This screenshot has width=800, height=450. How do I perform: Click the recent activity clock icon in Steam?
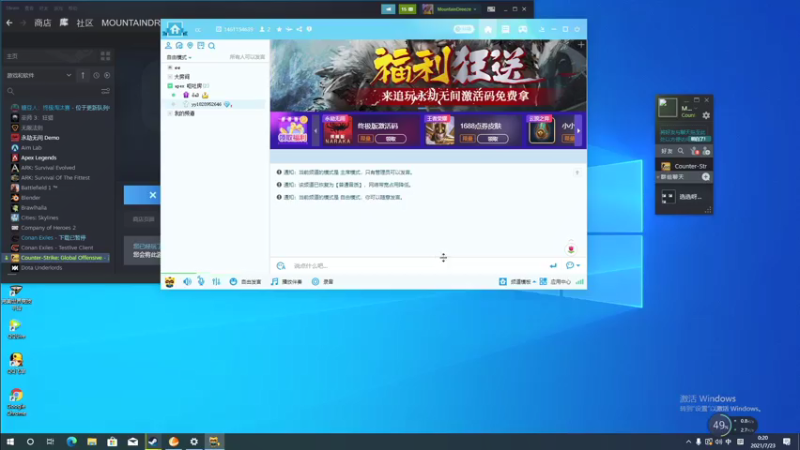(x=96, y=76)
